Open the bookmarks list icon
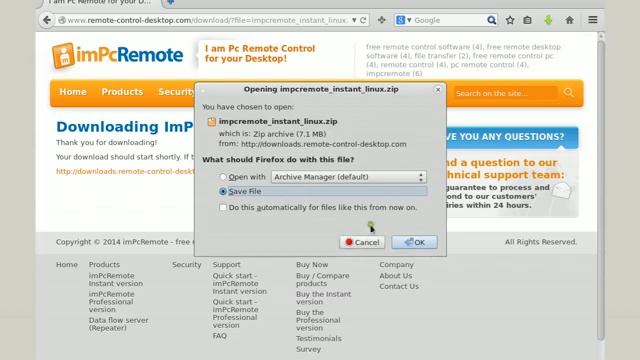The image size is (640, 360). [527, 20]
